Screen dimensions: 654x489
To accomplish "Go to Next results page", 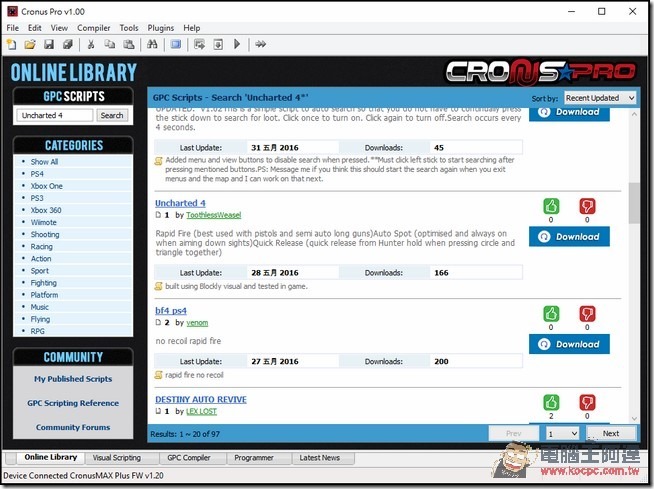I will click(611, 434).
